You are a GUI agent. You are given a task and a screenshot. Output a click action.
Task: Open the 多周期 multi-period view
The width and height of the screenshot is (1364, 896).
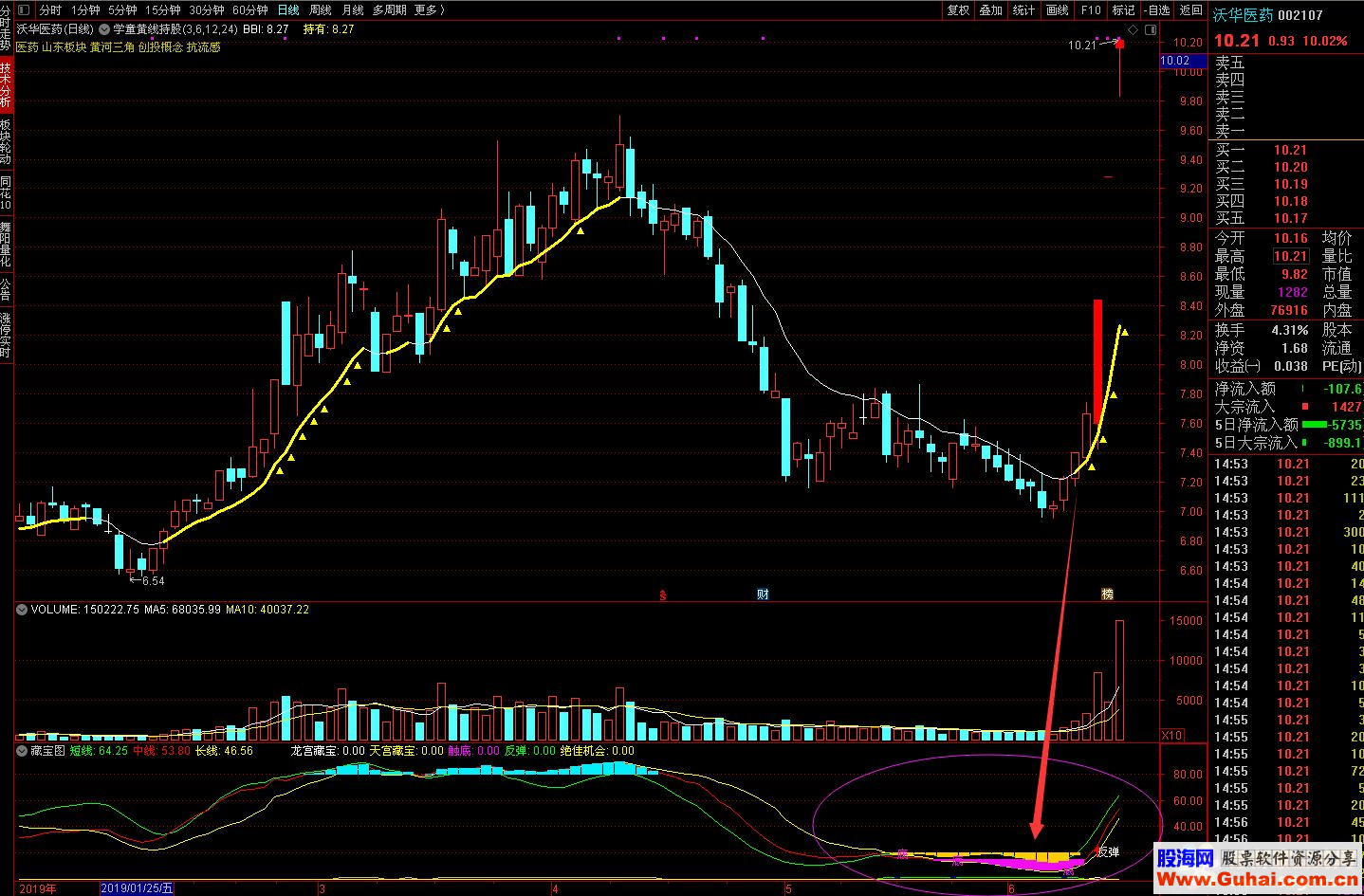coord(389,9)
